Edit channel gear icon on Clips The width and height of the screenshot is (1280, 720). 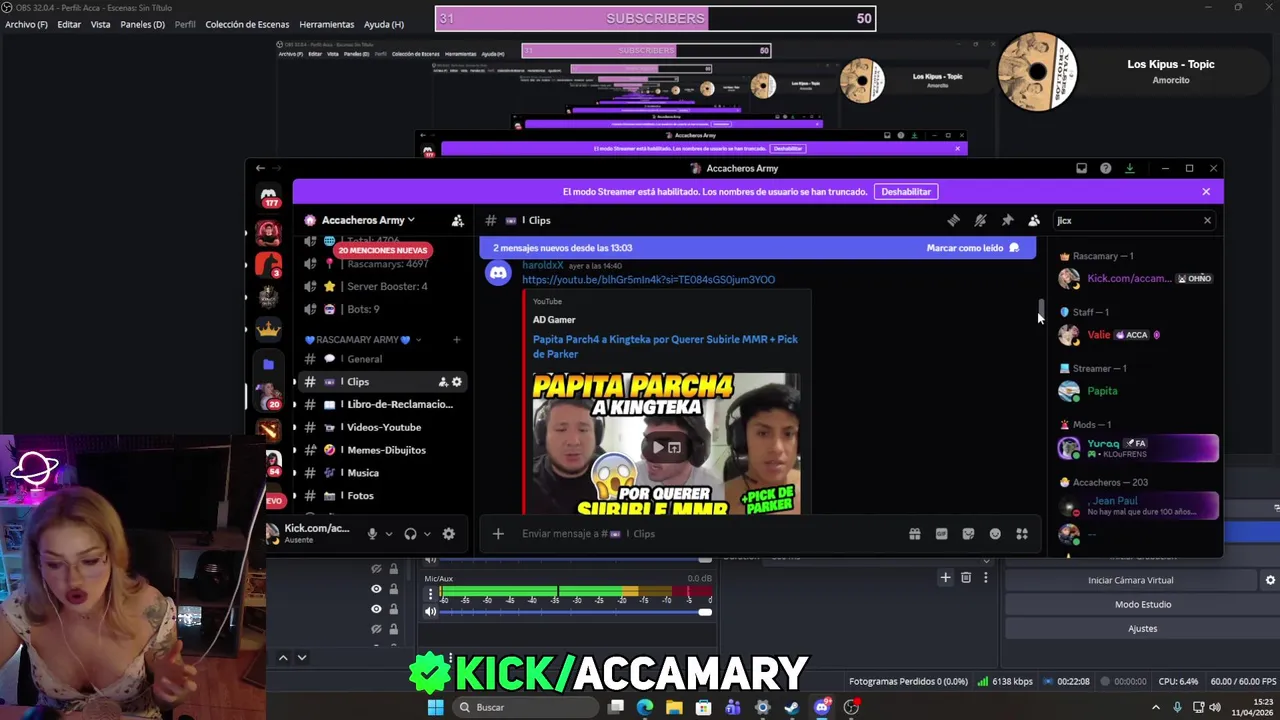pyautogui.click(x=457, y=382)
